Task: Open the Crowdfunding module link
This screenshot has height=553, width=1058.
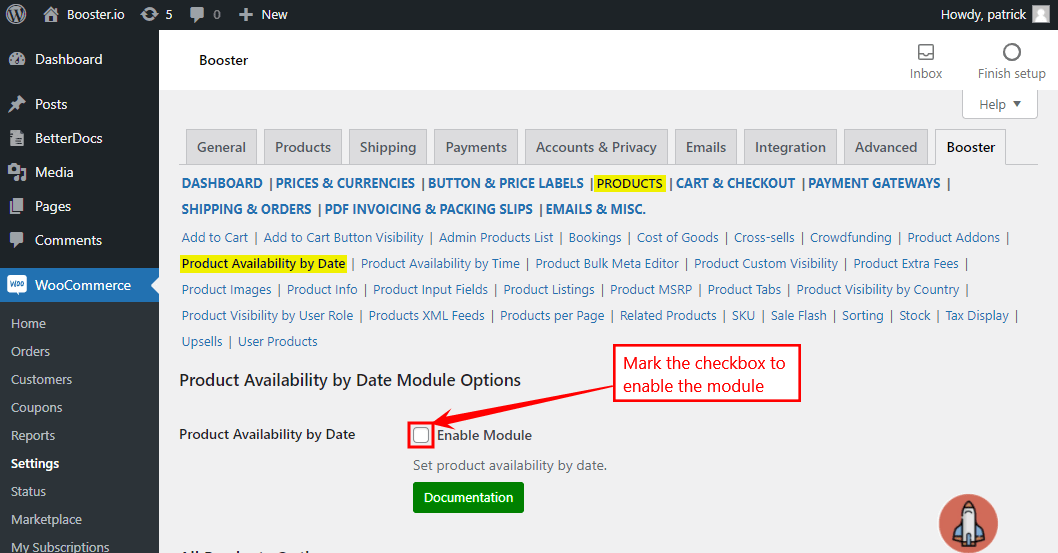Action: pos(850,237)
